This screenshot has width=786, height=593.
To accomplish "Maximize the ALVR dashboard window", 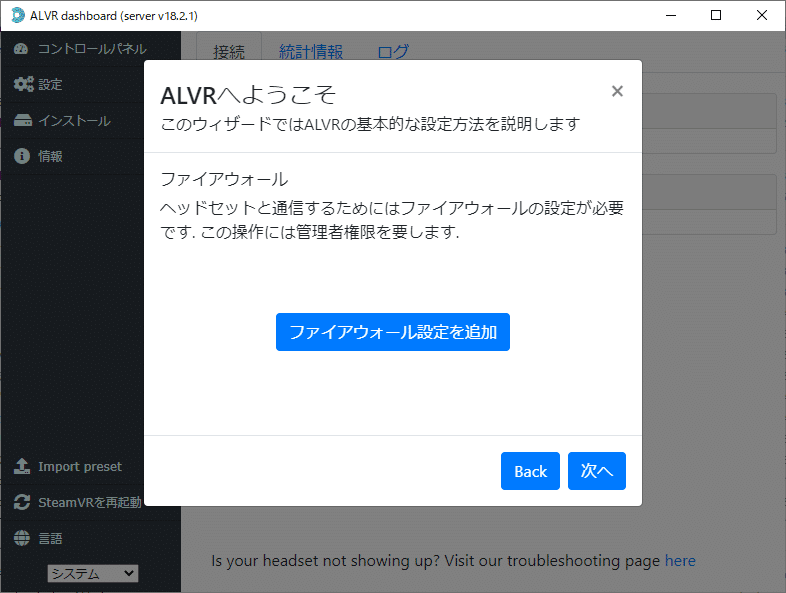I will pyautogui.click(x=716, y=16).
